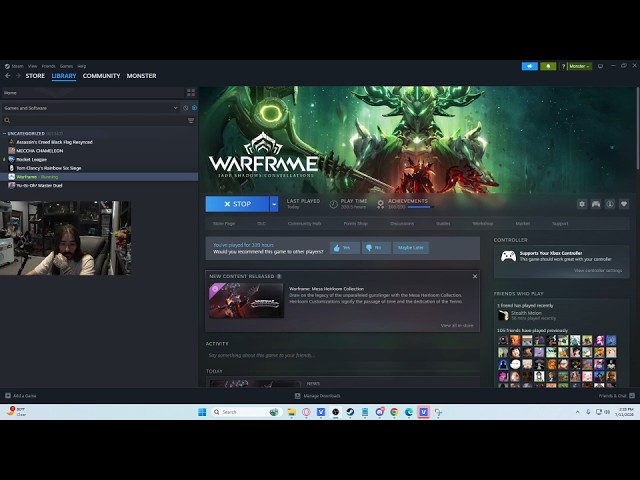Open the Monster account dropdown
The height and width of the screenshot is (480, 640).
pos(579,66)
